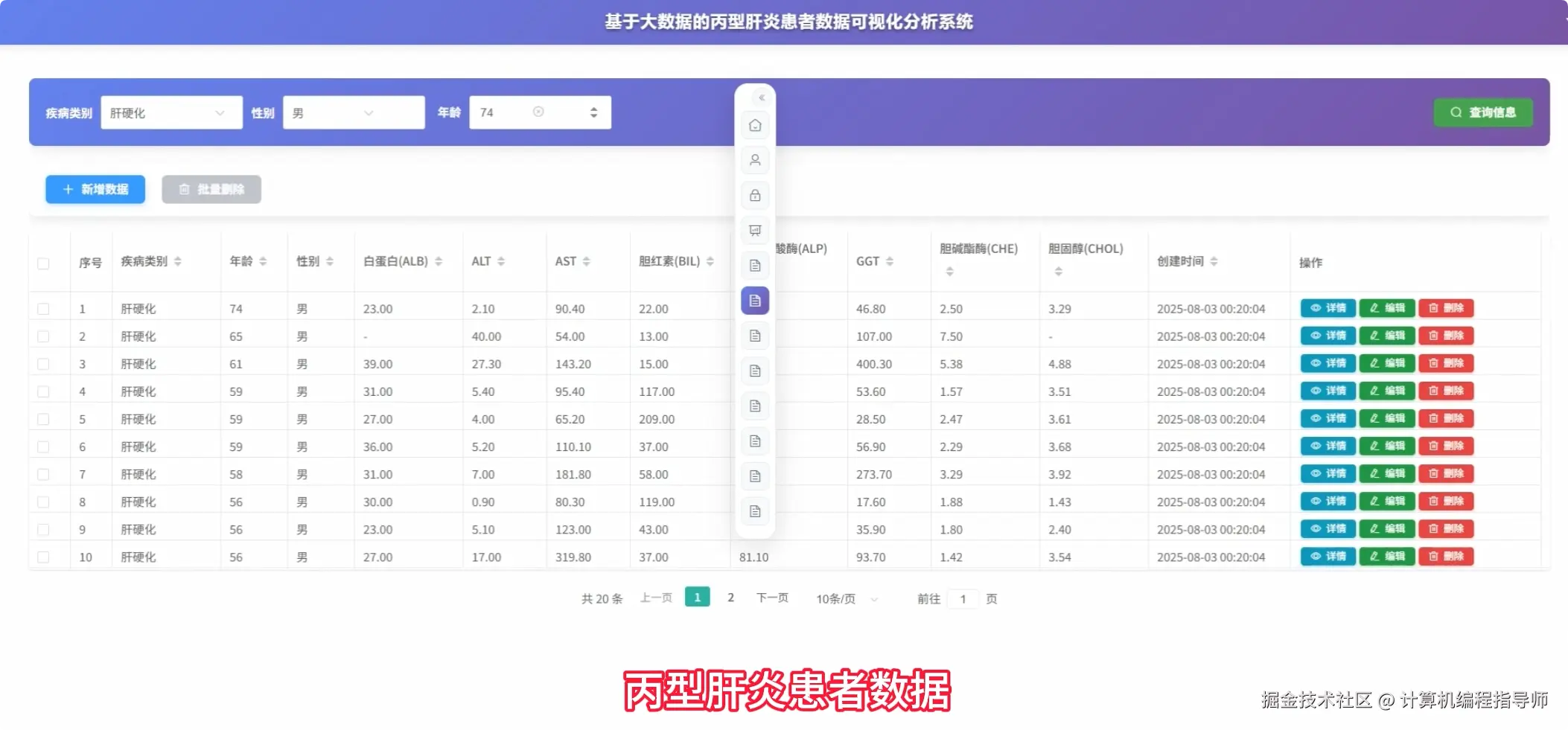The width and height of the screenshot is (1568, 730).
Task: Check the checkbox for row 6
Action: 43,446
